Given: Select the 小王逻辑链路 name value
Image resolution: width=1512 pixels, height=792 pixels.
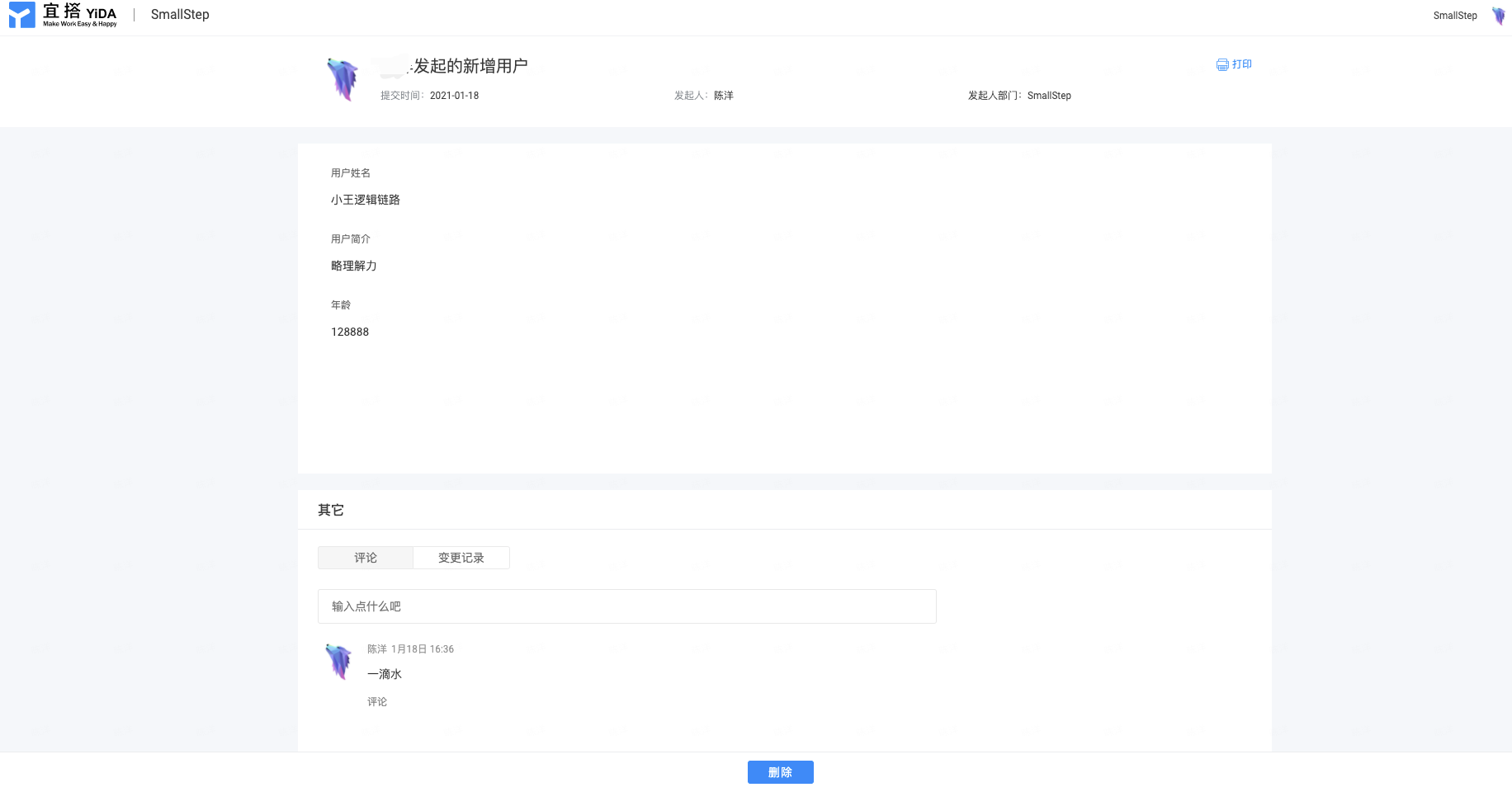Looking at the screenshot, I should click(x=366, y=200).
